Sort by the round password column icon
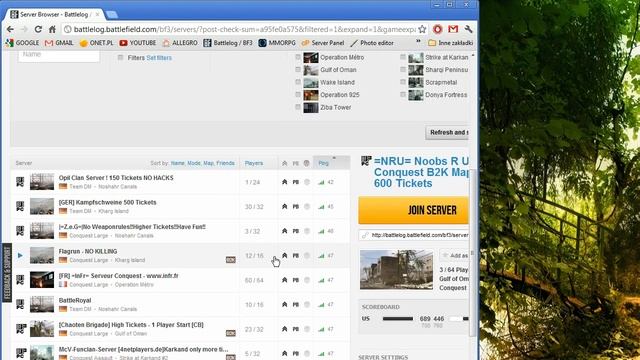This screenshot has height=360, width=640. tap(307, 163)
